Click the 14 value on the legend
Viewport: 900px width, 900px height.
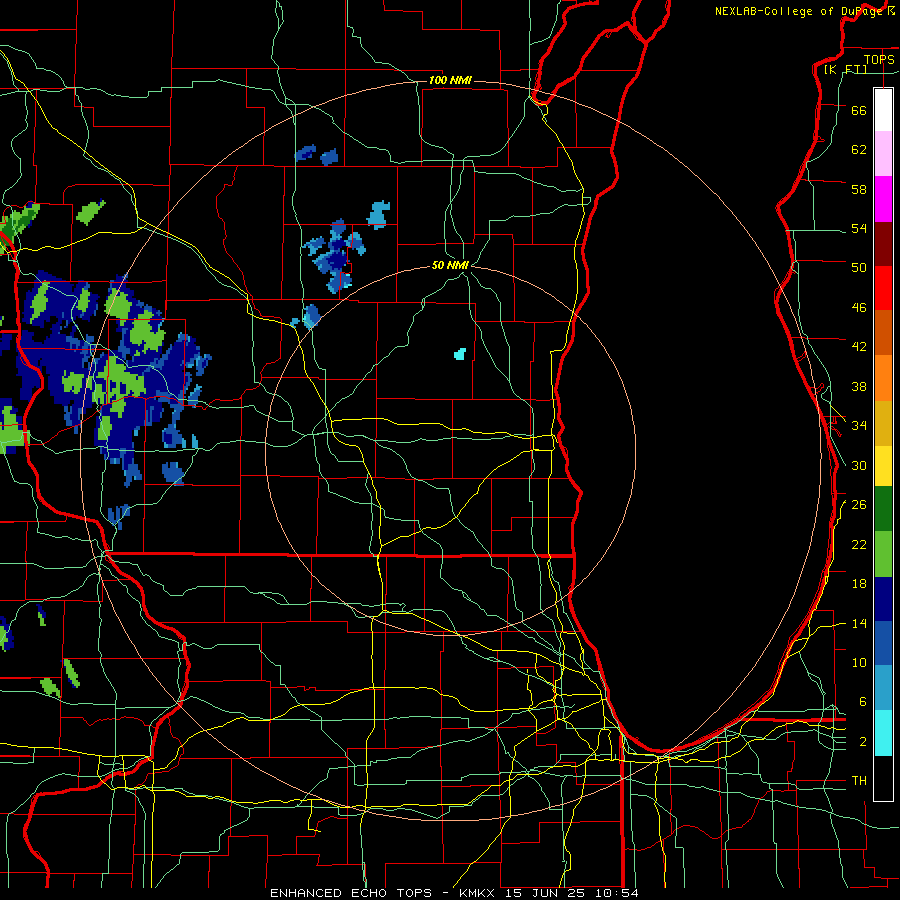pyautogui.click(x=859, y=623)
